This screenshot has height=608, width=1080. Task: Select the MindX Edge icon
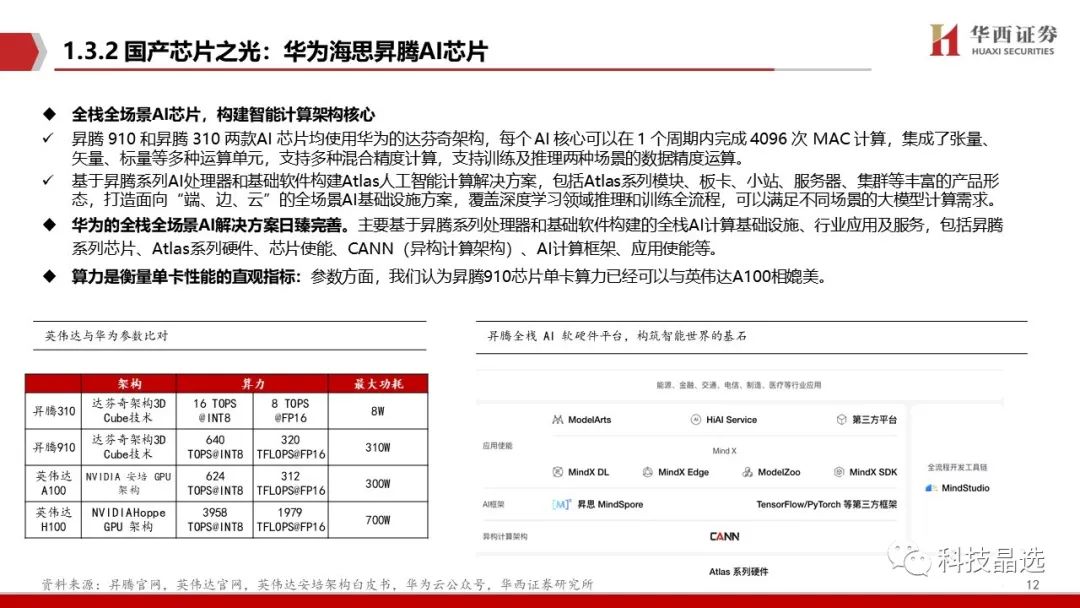coord(647,472)
